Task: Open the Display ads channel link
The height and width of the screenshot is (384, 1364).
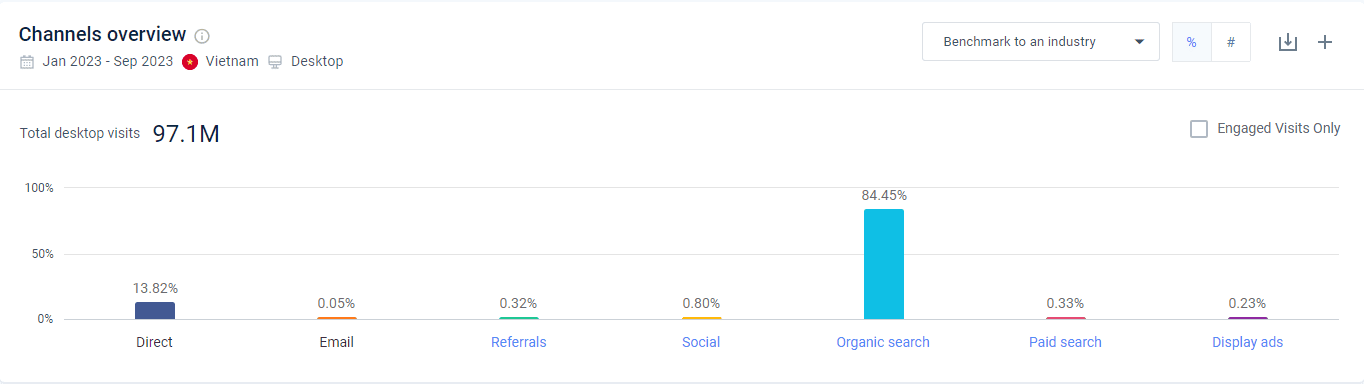Action: 1247,342
